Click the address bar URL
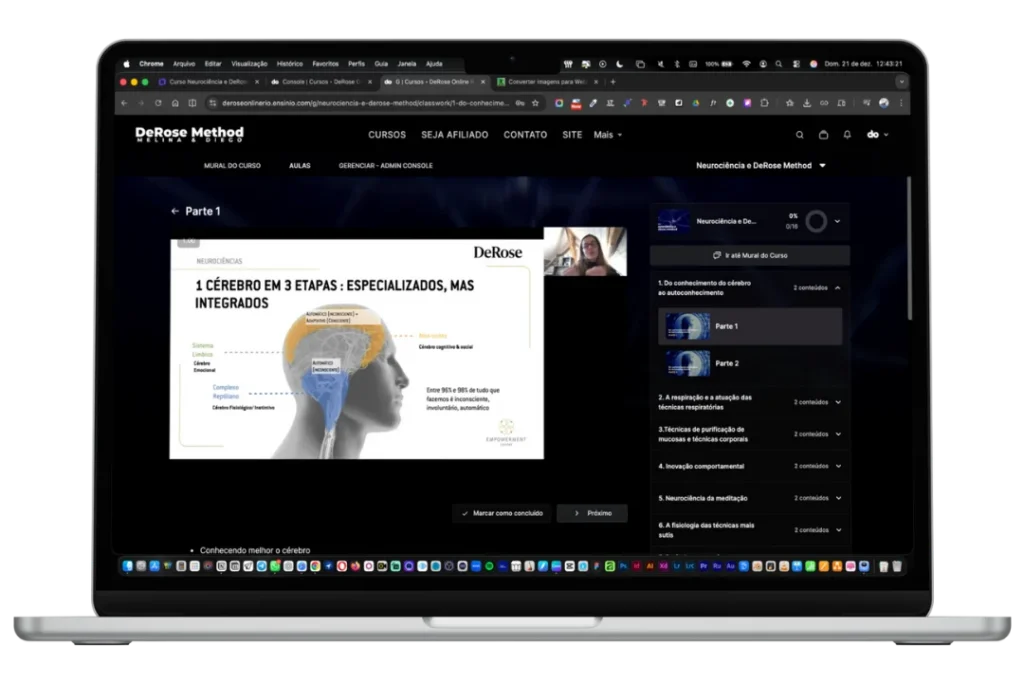This screenshot has width=1024, height=683. point(364,103)
